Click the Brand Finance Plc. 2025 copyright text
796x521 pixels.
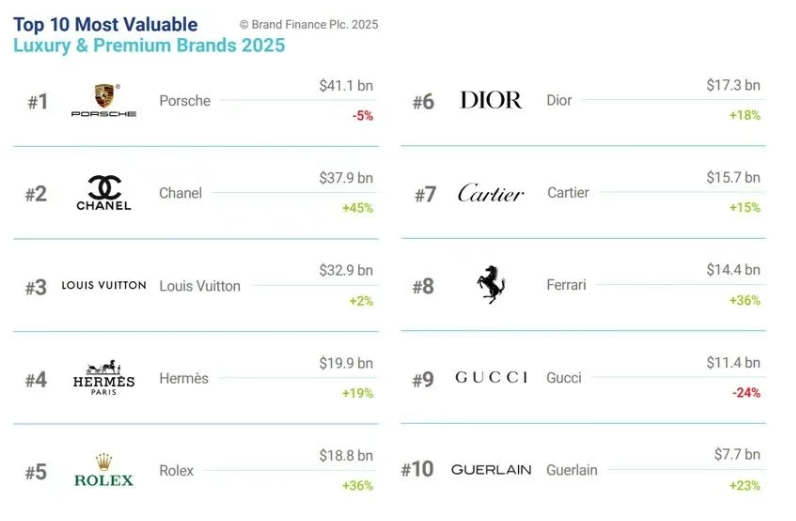[309, 24]
